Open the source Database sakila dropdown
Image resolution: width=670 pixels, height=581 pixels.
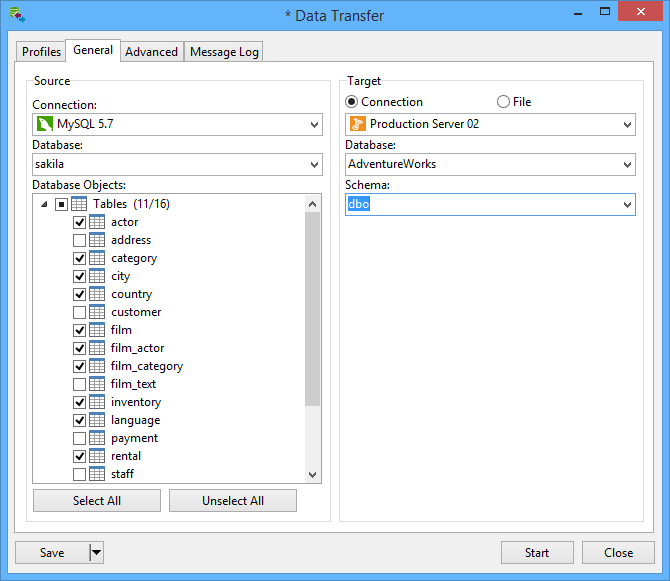click(x=314, y=164)
